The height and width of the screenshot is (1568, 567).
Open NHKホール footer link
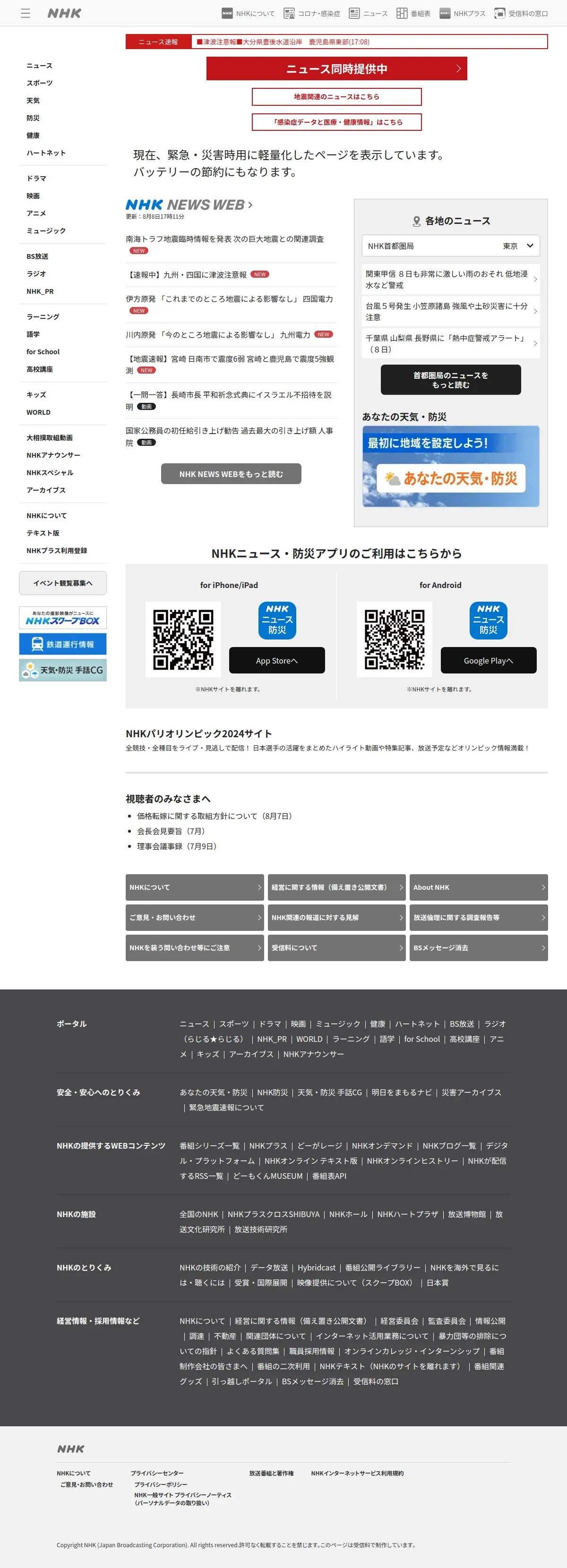(x=348, y=1214)
